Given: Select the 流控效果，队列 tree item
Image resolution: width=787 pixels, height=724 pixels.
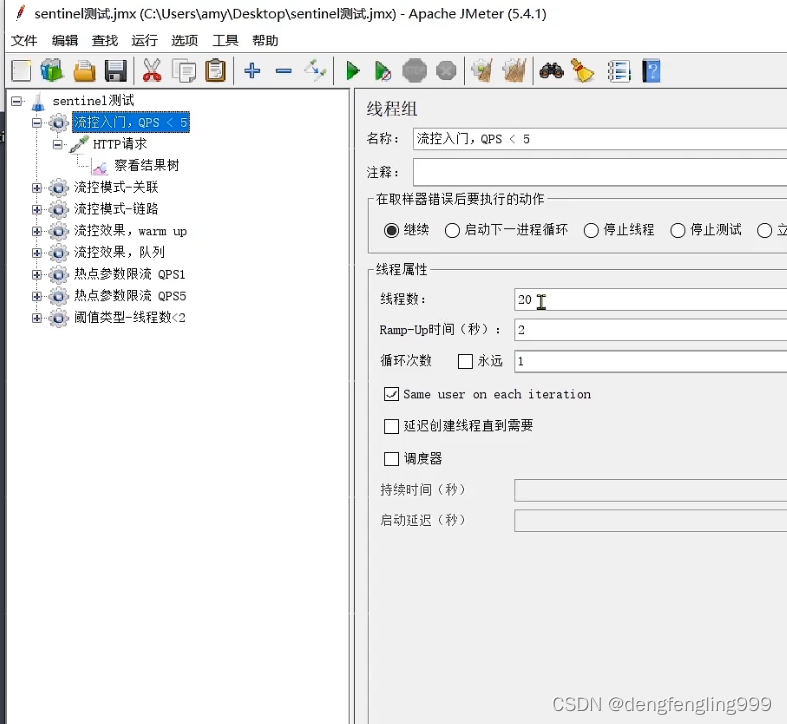Looking at the screenshot, I should point(119,252).
